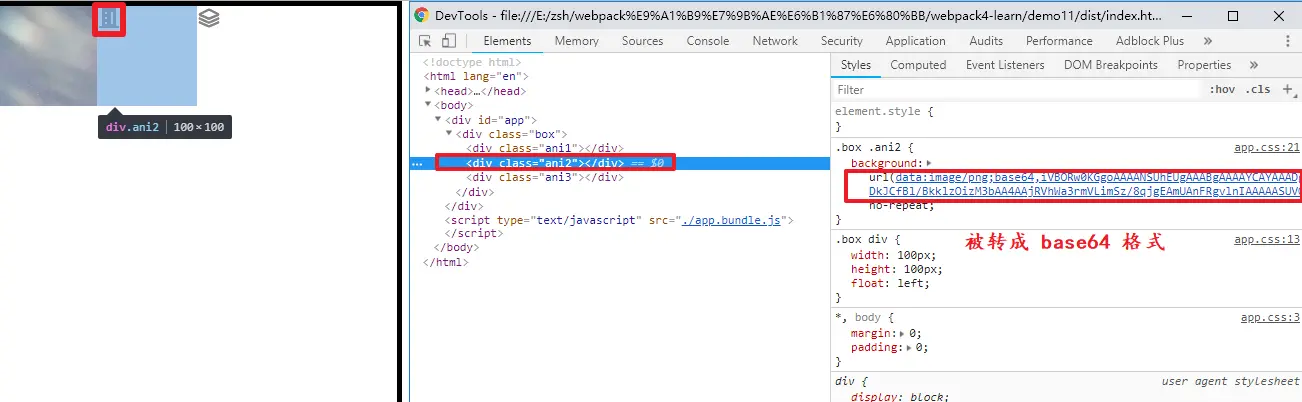Click the base64 data:image/png URL link
1302x402 pixels.
pyautogui.click(x=1085, y=184)
